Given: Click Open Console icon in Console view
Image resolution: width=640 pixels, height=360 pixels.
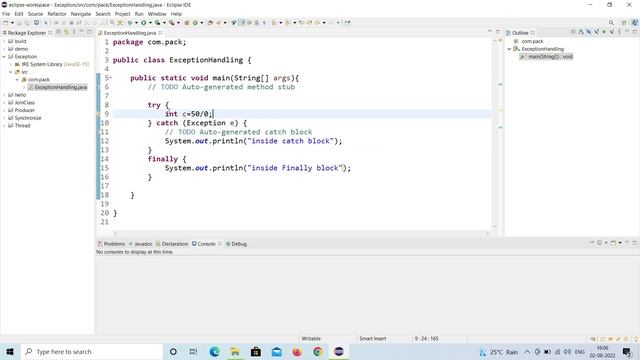Looking at the screenshot, I should click(613, 242).
